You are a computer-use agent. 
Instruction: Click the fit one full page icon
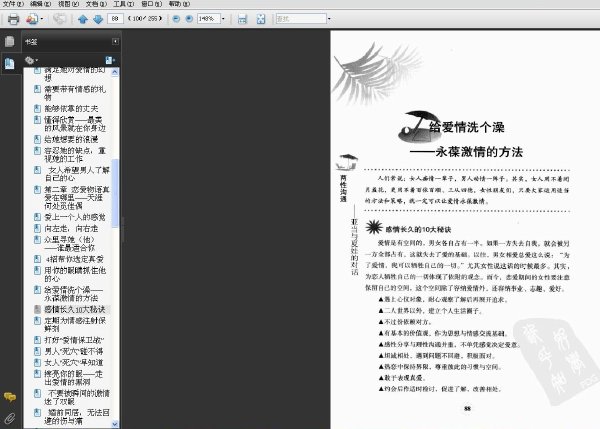[x=261, y=19]
